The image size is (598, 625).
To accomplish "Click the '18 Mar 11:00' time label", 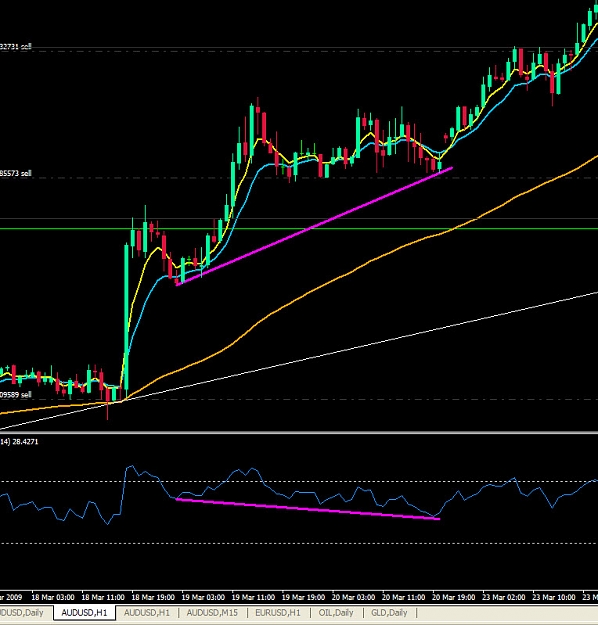I will click(x=103, y=597).
